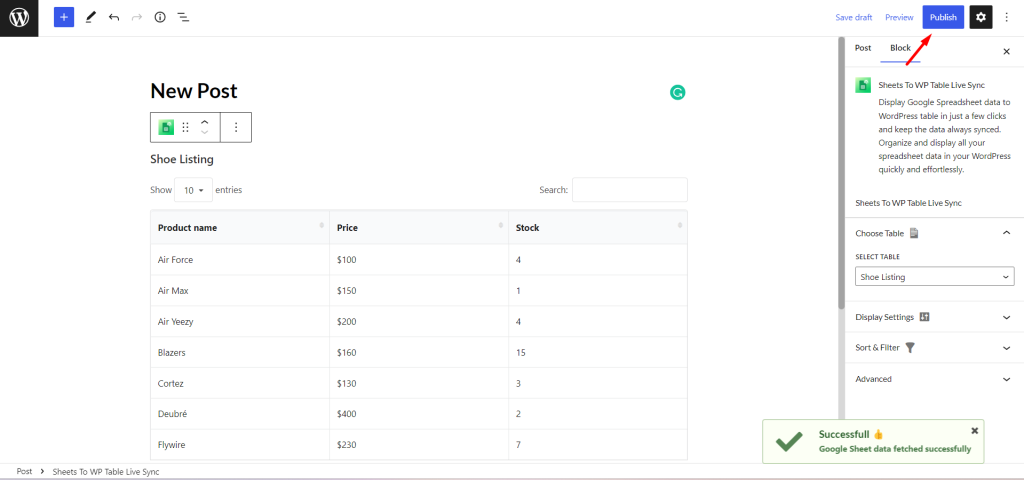The width and height of the screenshot is (1024, 480).
Task: Click the Flywire cell
Action: (x=240, y=445)
